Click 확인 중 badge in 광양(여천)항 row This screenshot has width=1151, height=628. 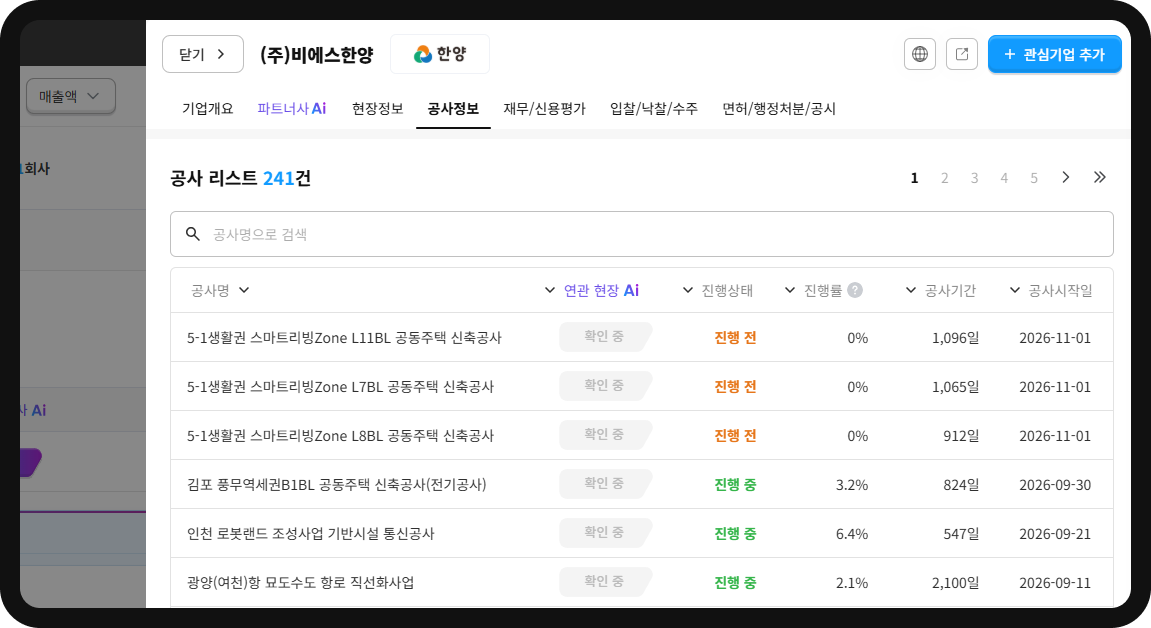point(605,582)
